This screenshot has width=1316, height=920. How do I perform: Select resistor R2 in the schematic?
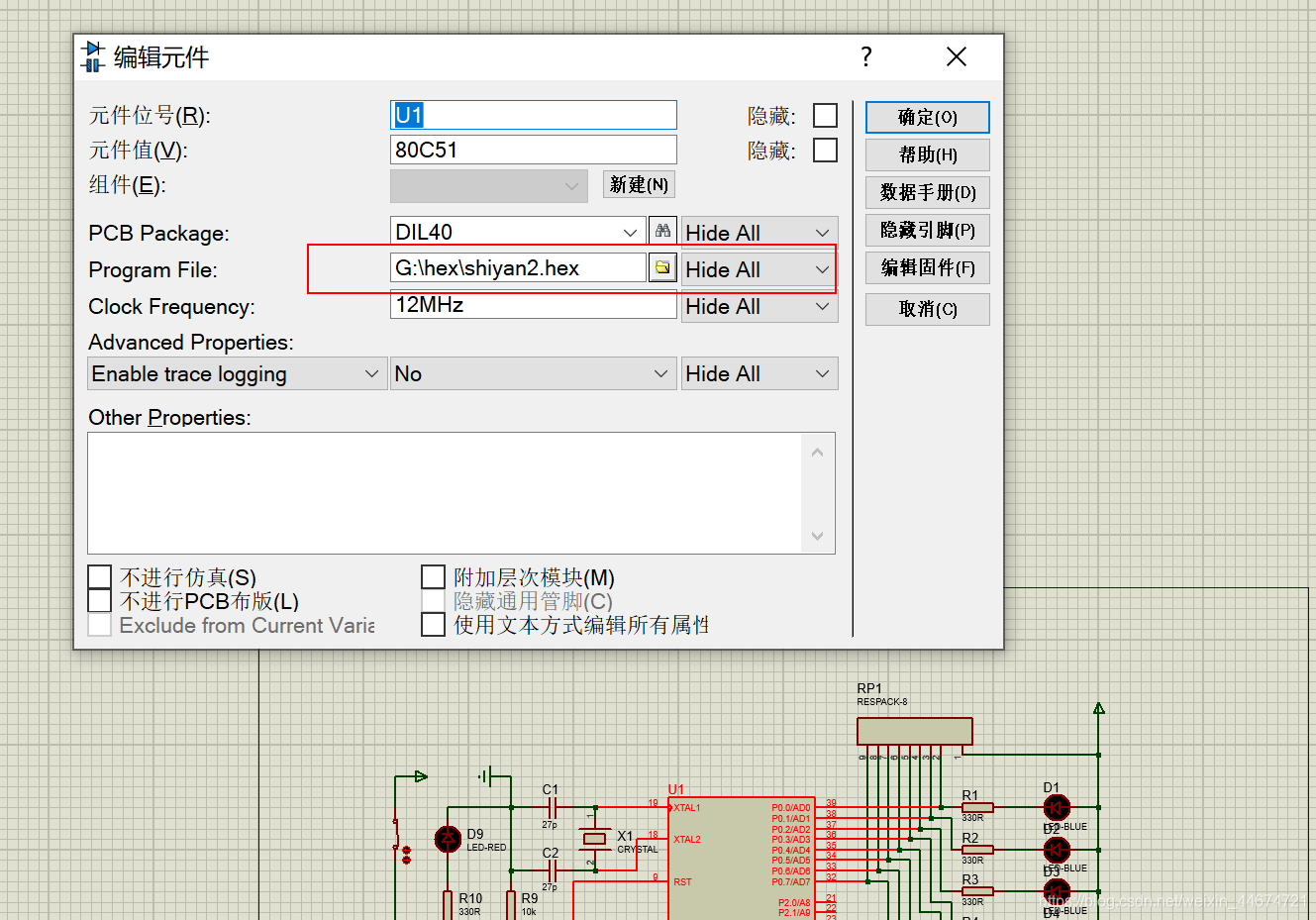point(976,850)
